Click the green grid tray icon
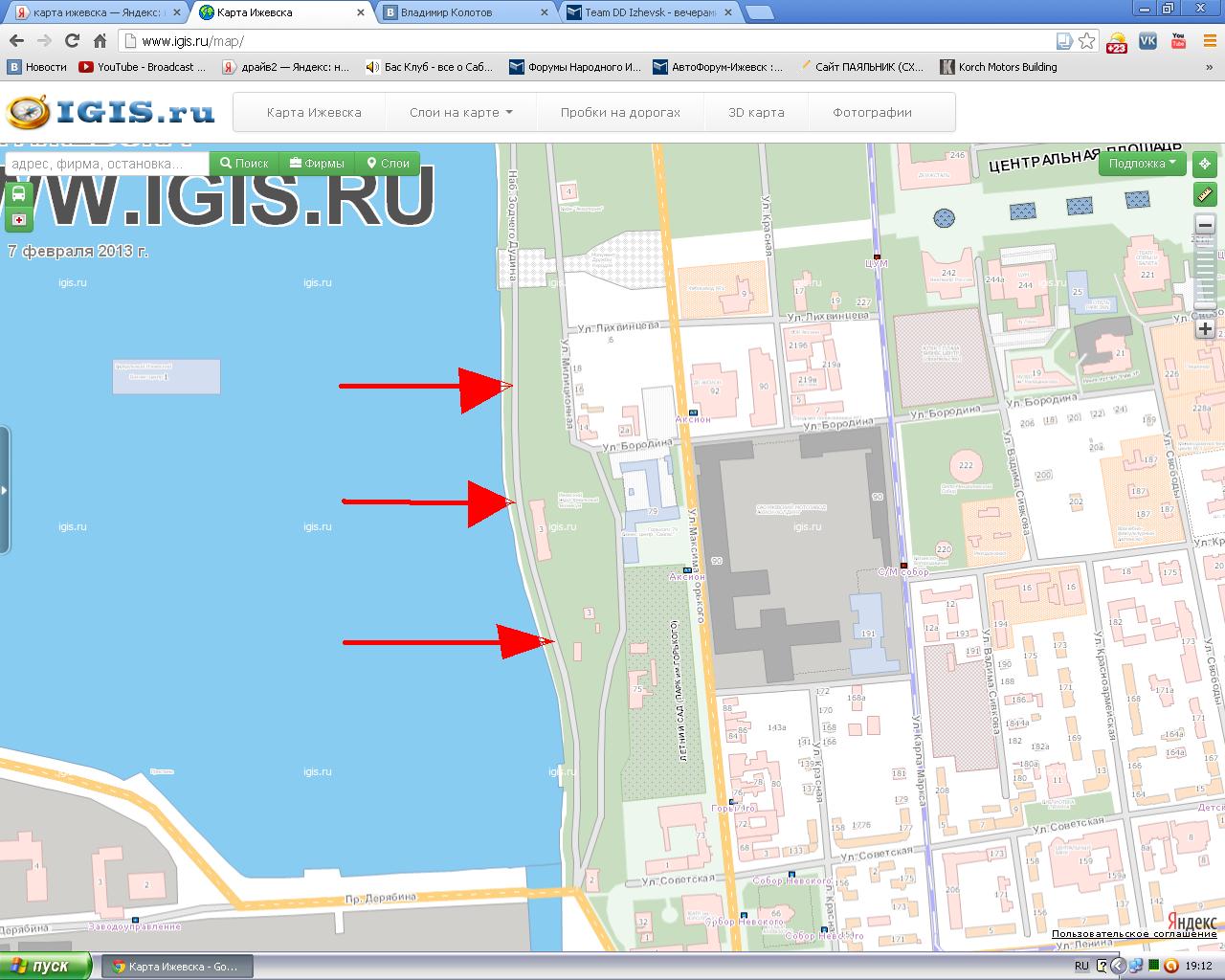The width and height of the screenshot is (1225, 980). pos(1153,966)
